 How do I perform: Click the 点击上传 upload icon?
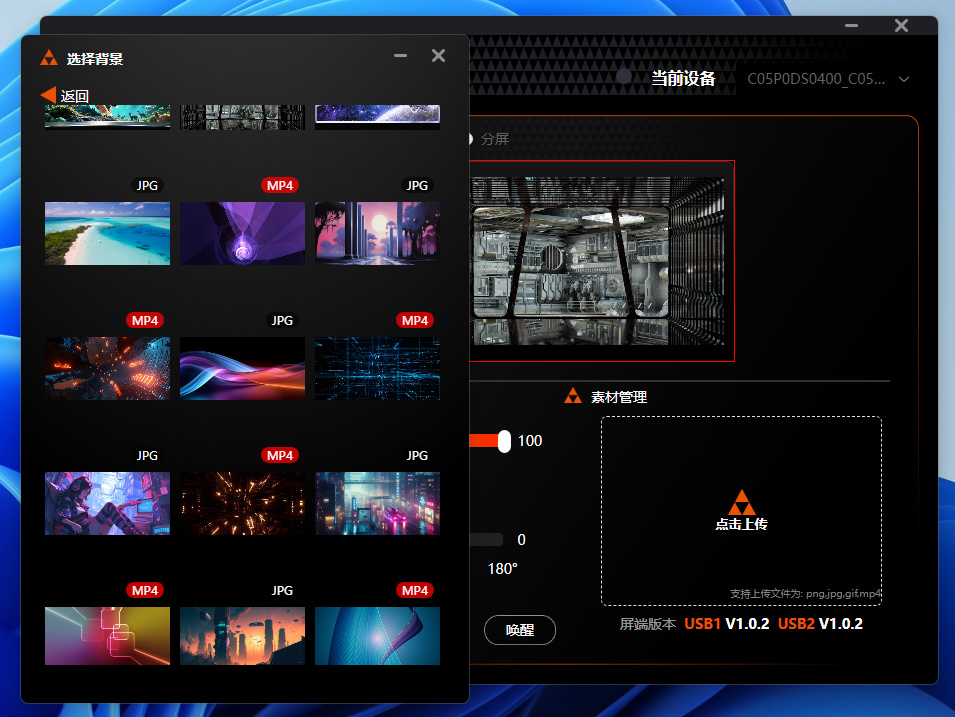tap(741, 503)
